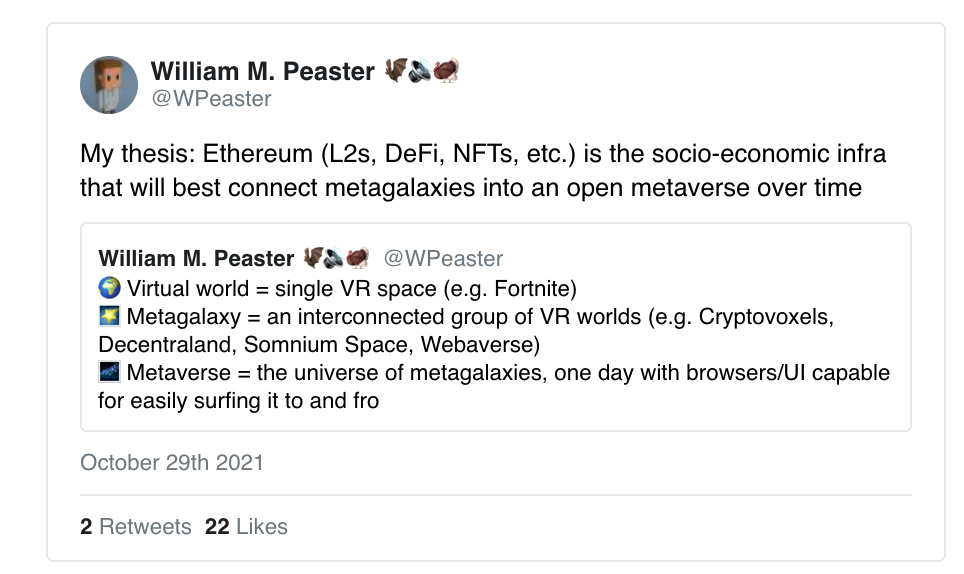The width and height of the screenshot is (964, 574).
Task: Click the William M. Peaster header name
Action: tap(263, 71)
